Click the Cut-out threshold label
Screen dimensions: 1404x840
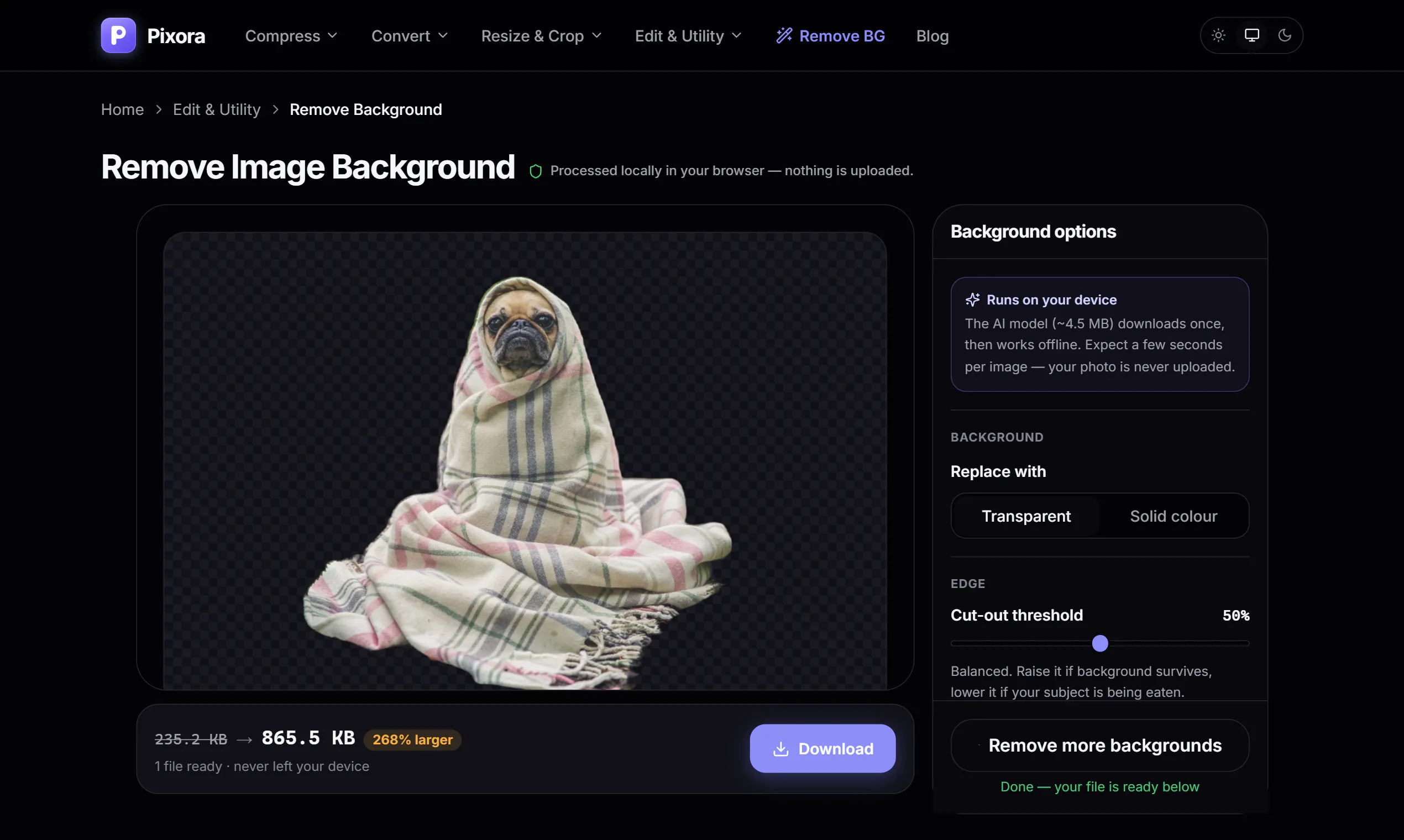click(1017, 615)
